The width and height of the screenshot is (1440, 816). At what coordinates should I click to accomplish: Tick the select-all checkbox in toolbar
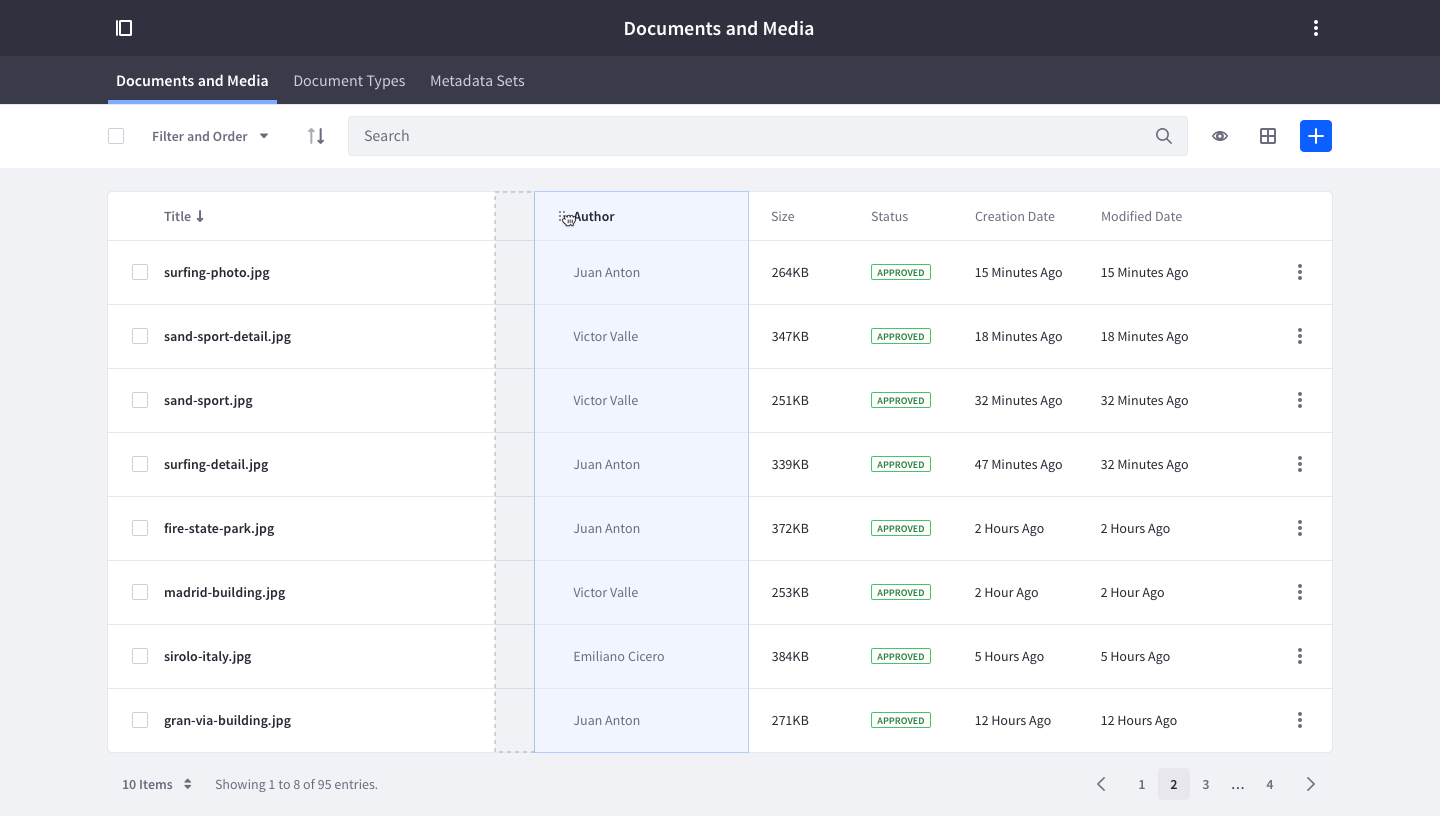[116, 136]
